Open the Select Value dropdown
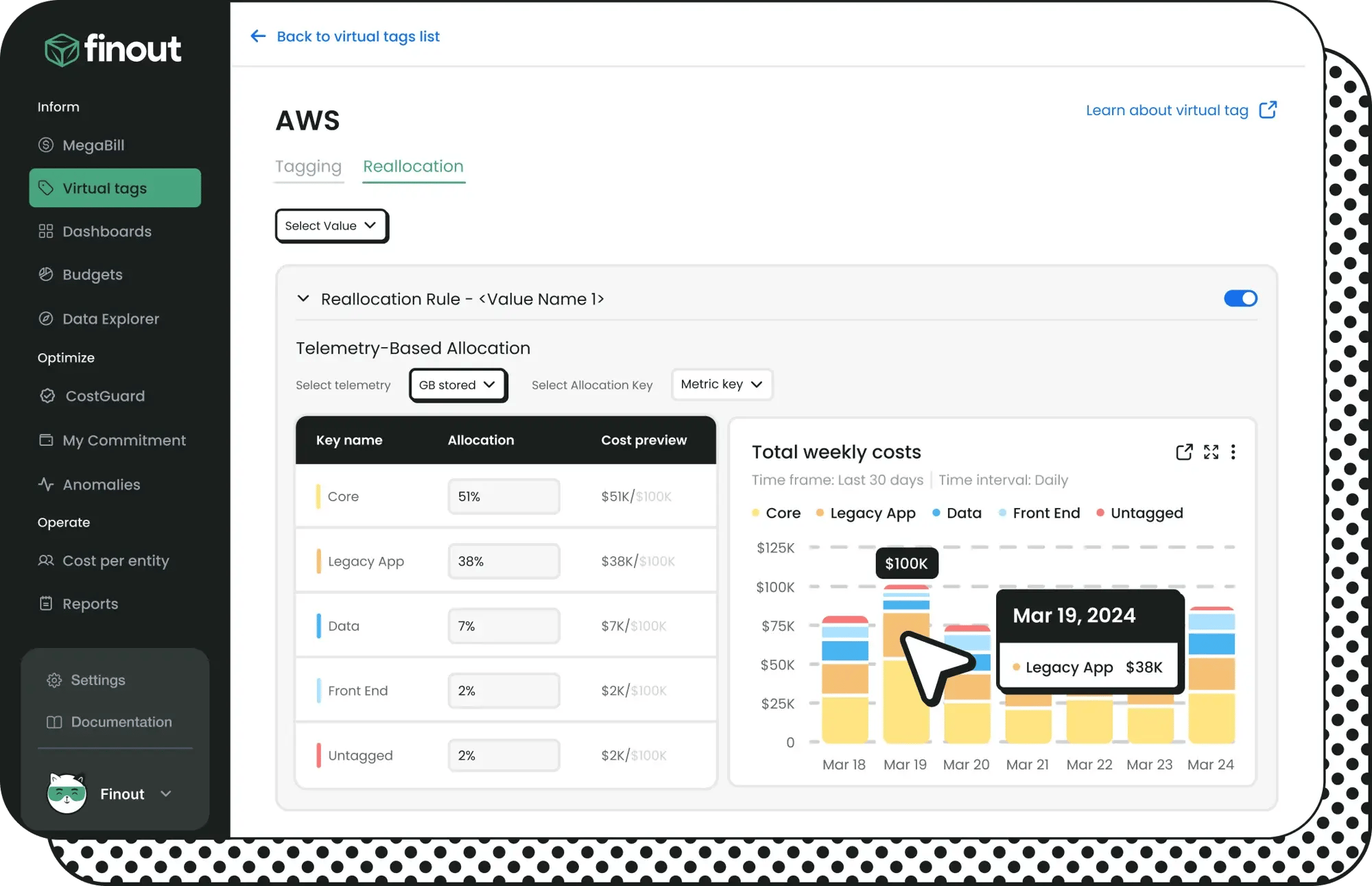 coord(331,226)
